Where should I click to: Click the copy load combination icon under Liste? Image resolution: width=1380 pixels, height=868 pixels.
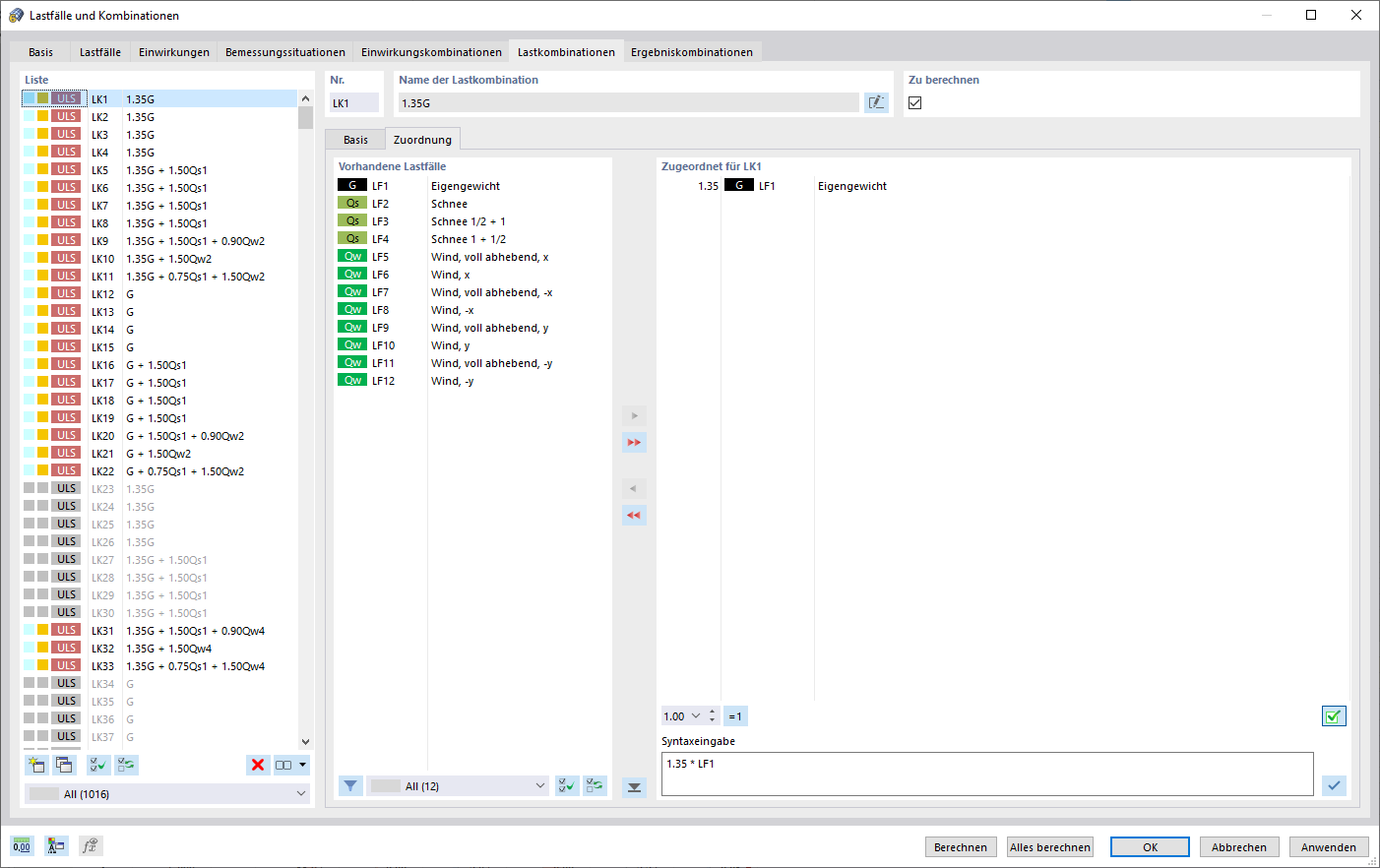click(65, 765)
